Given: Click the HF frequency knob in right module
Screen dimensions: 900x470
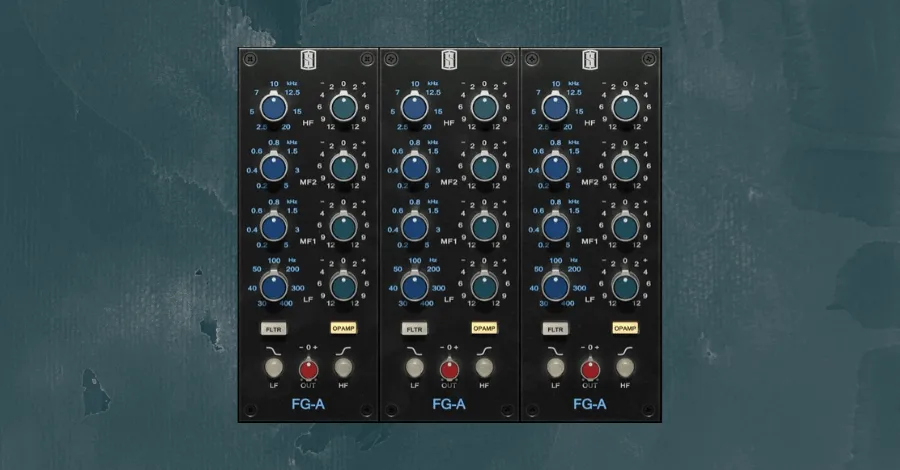Looking at the screenshot, I should click(556, 107).
